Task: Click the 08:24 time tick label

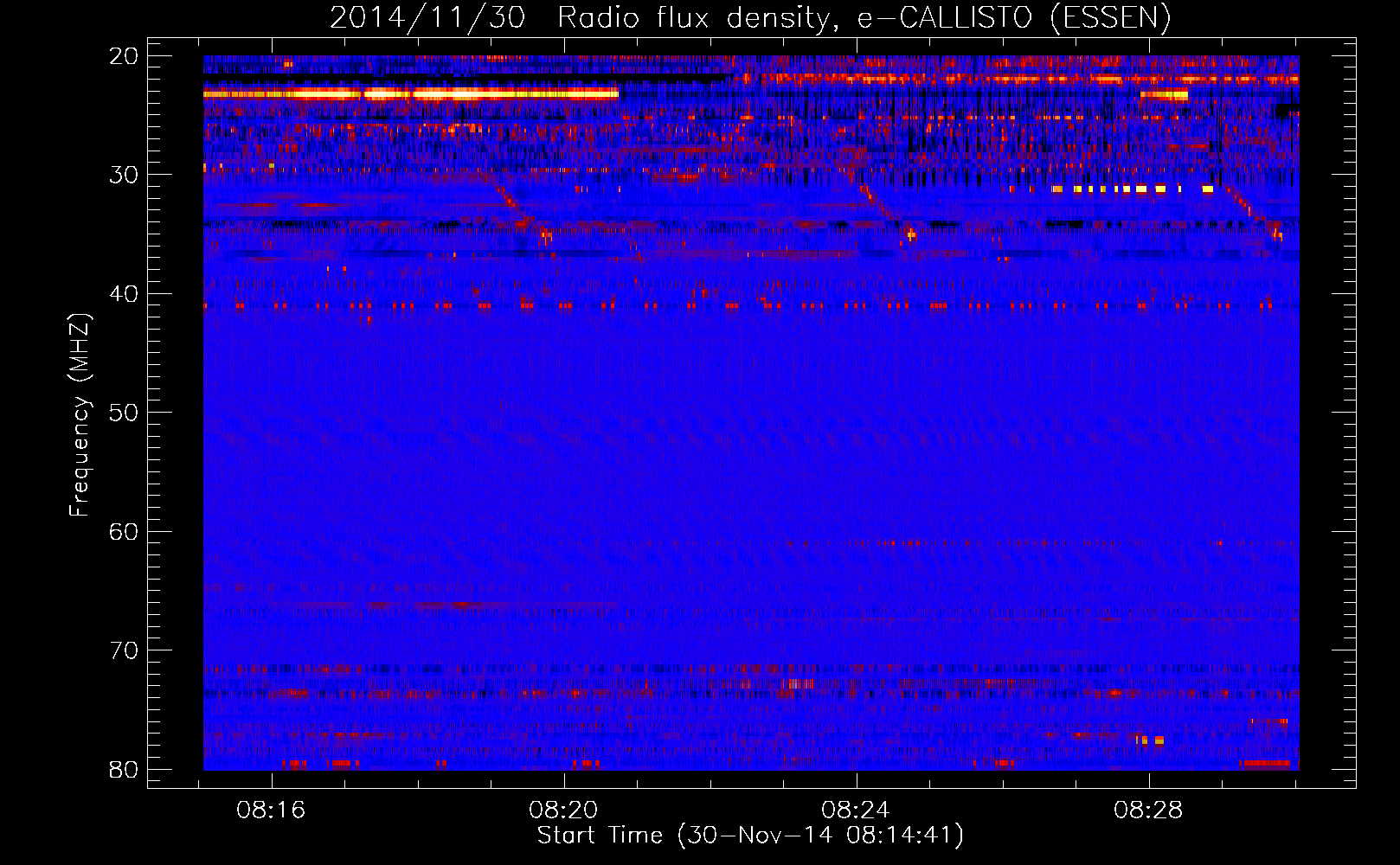Action: click(856, 811)
